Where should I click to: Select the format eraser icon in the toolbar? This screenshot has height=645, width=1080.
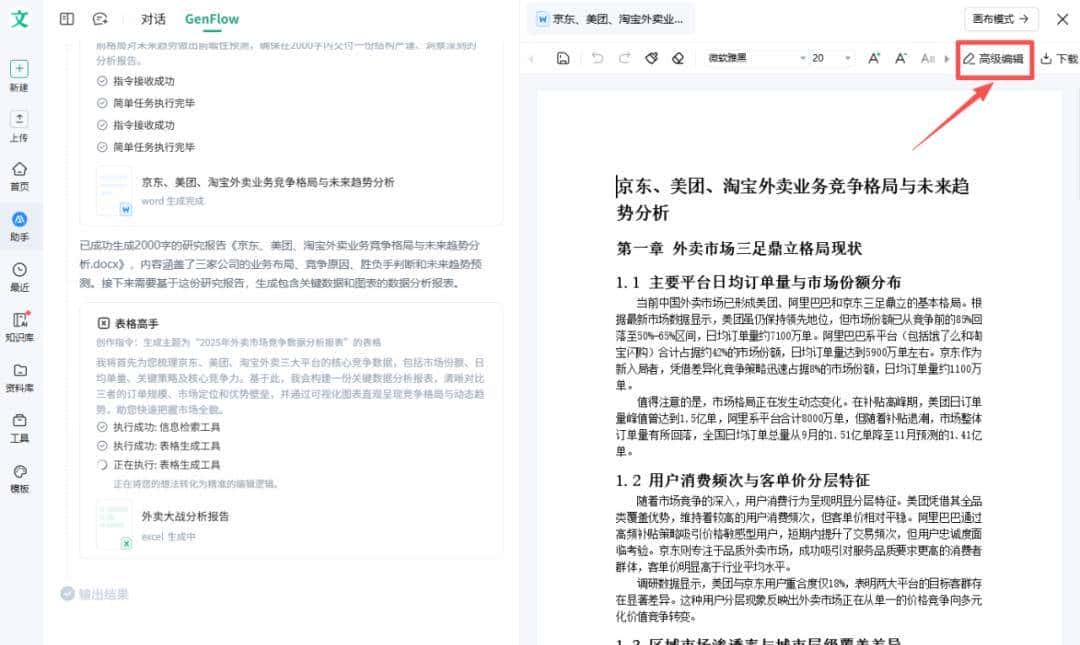point(678,58)
